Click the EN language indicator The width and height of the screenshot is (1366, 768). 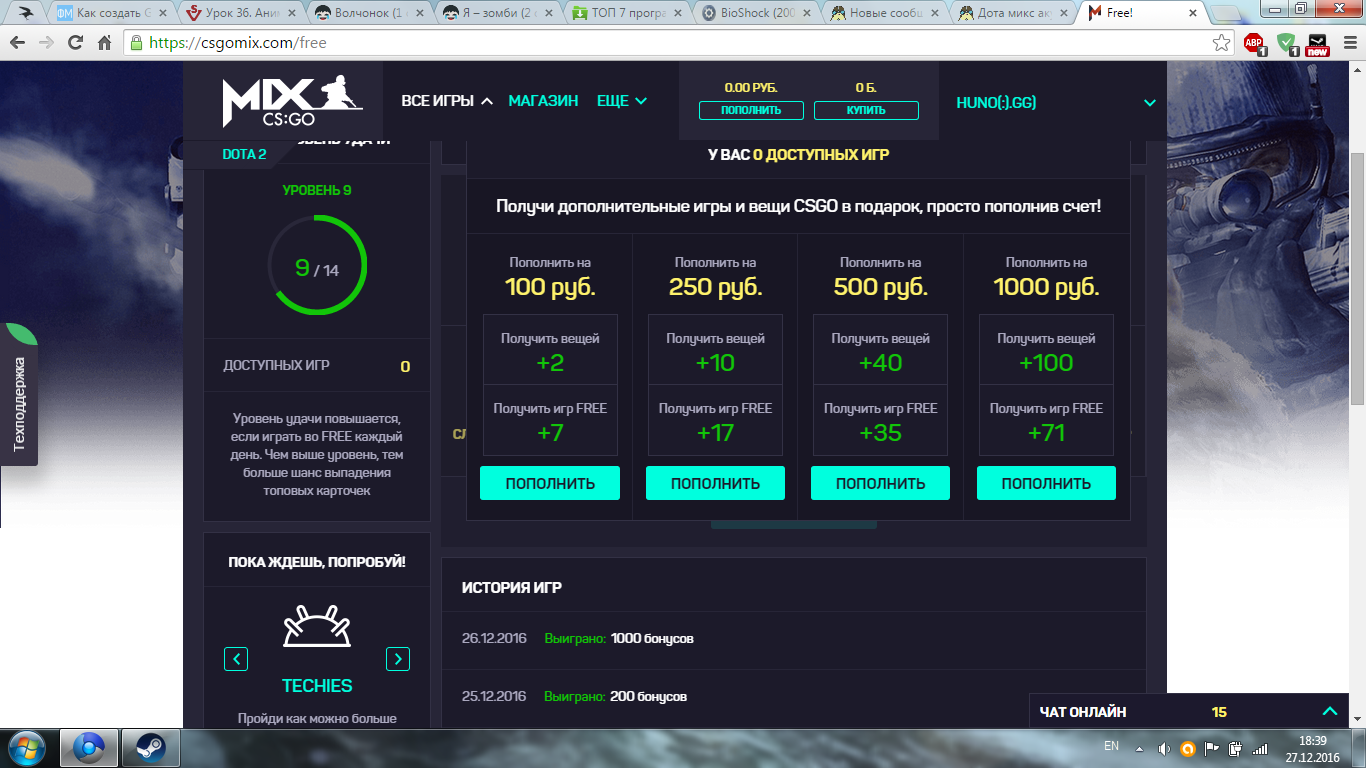pyautogui.click(x=1111, y=746)
